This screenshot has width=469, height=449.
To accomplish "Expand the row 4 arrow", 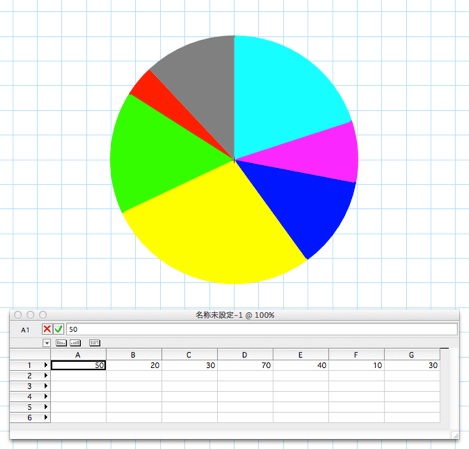I will click(46, 396).
